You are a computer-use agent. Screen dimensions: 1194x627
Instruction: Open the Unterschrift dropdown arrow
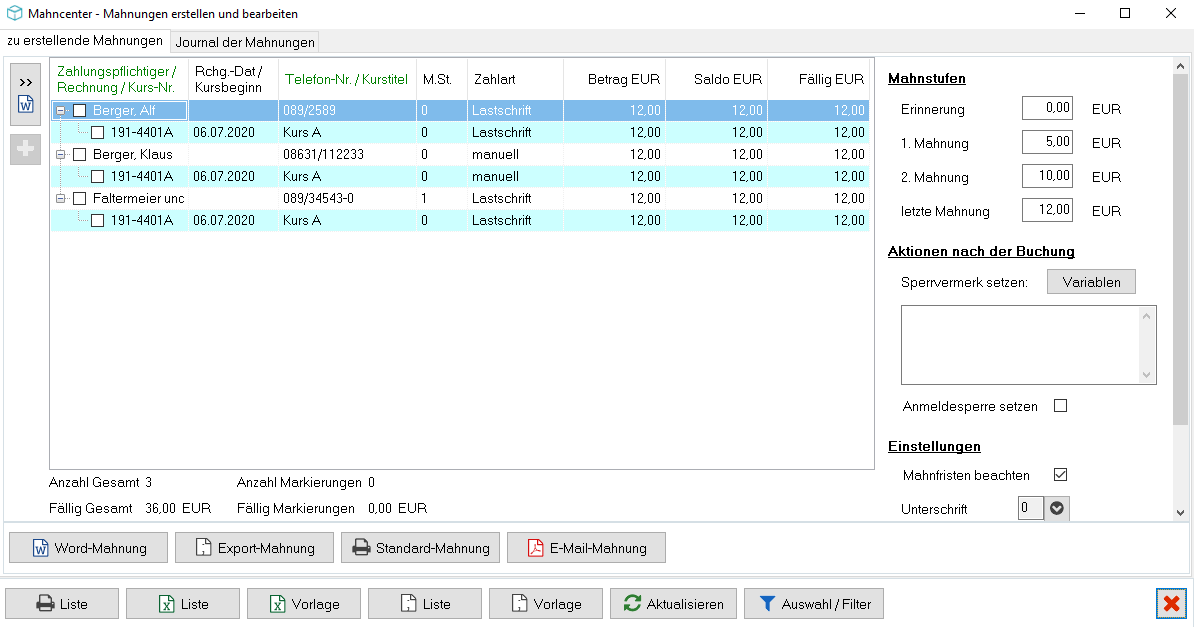(x=1057, y=508)
